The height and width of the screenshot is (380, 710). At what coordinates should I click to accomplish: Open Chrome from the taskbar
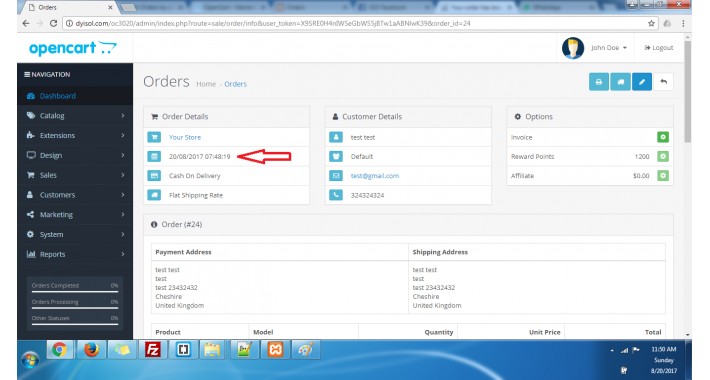59,350
